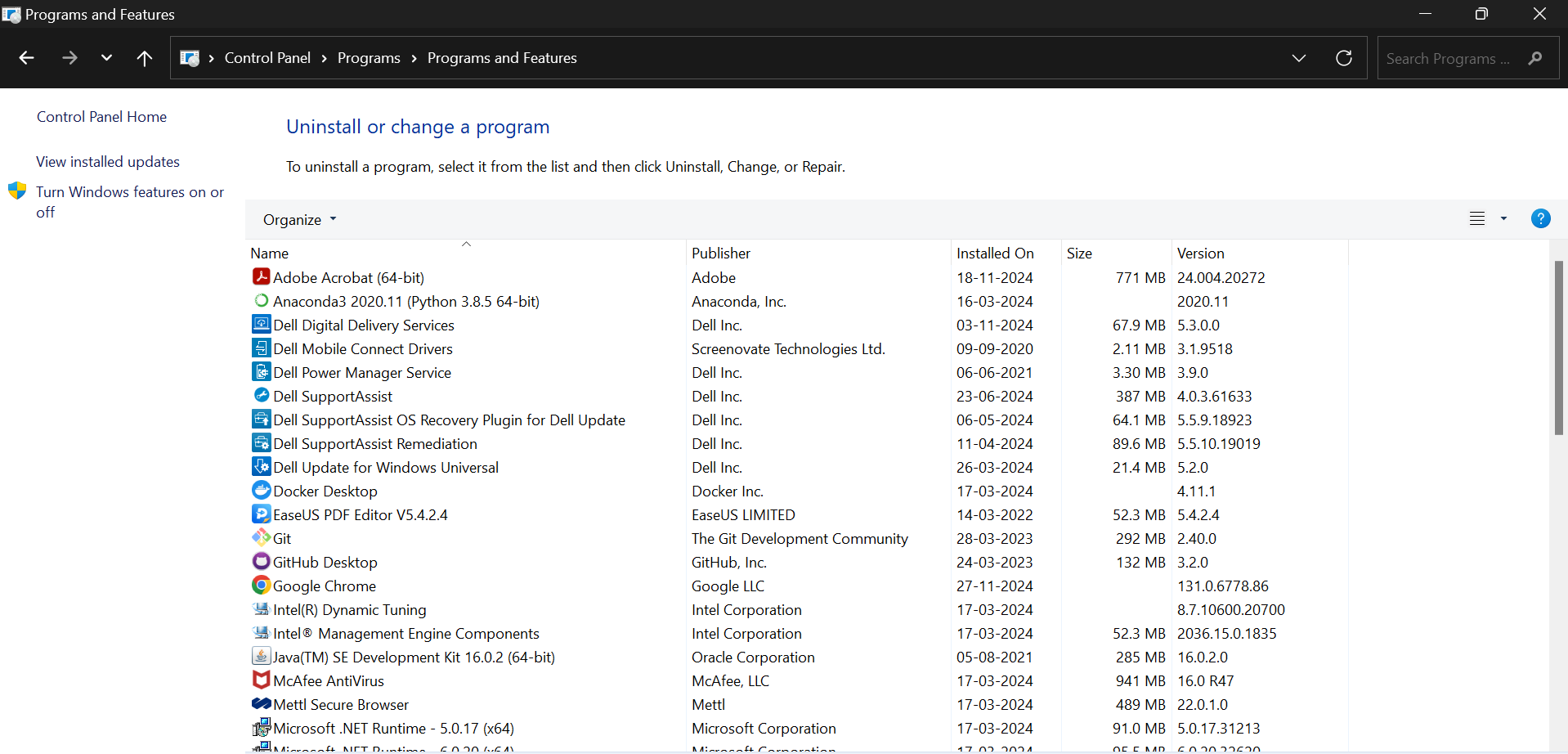Click the GitHub Desktop icon
The width and height of the screenshot is (1568, 754).
pos(261,562)
